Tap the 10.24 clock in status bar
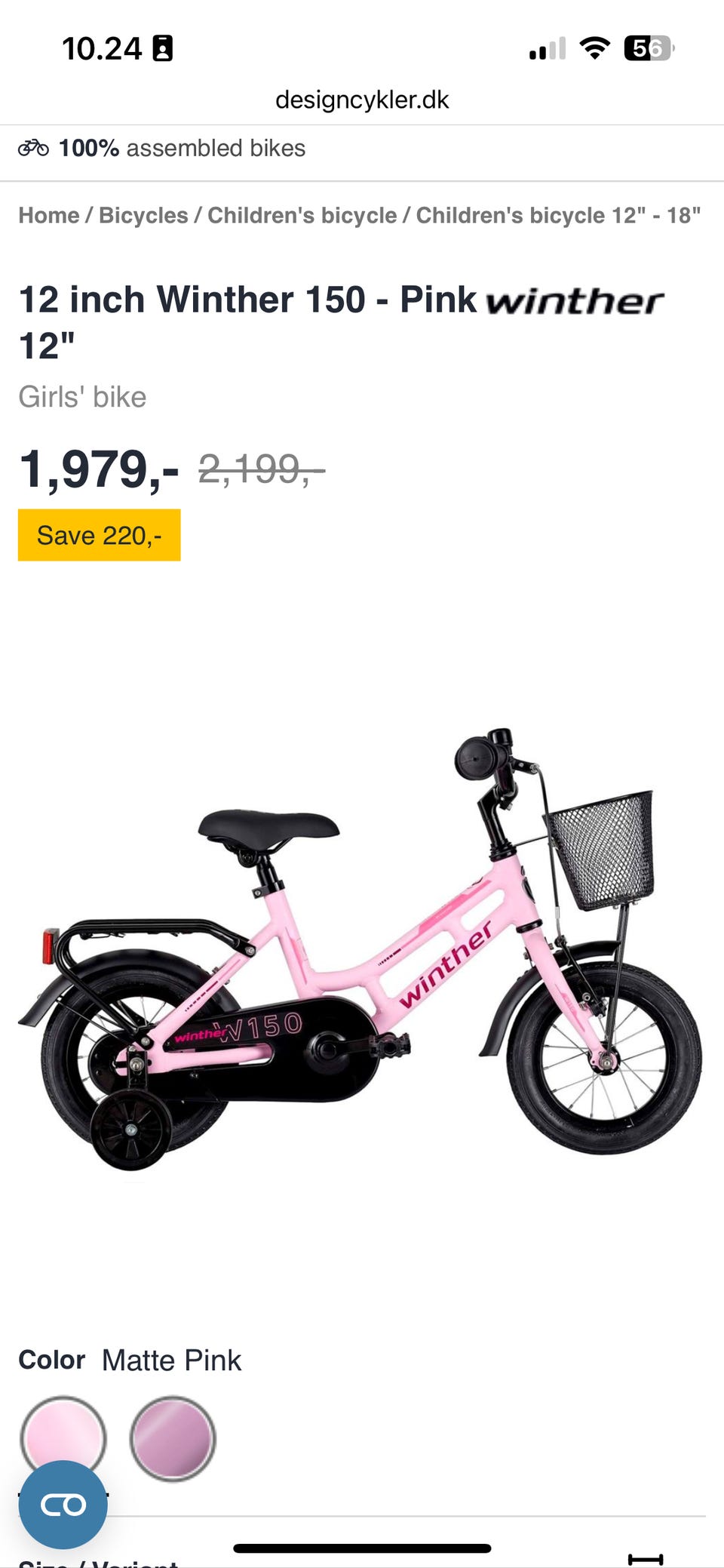This screenshot has width=724, height=1568. pyautogui.click(x=102, y=49)
